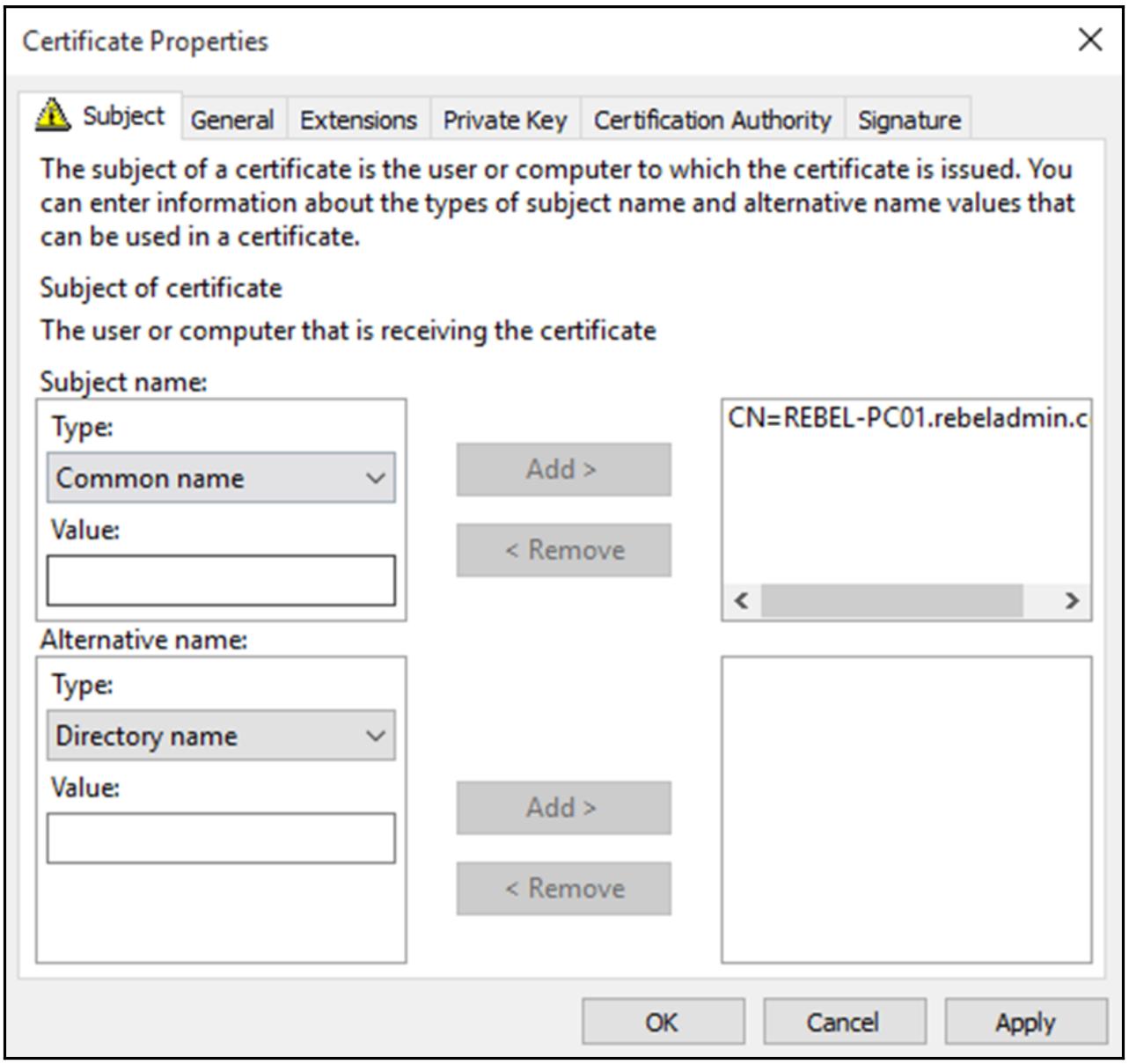Apply the certificate property changes
1129x1064 pixels.
[1025, 1022]
